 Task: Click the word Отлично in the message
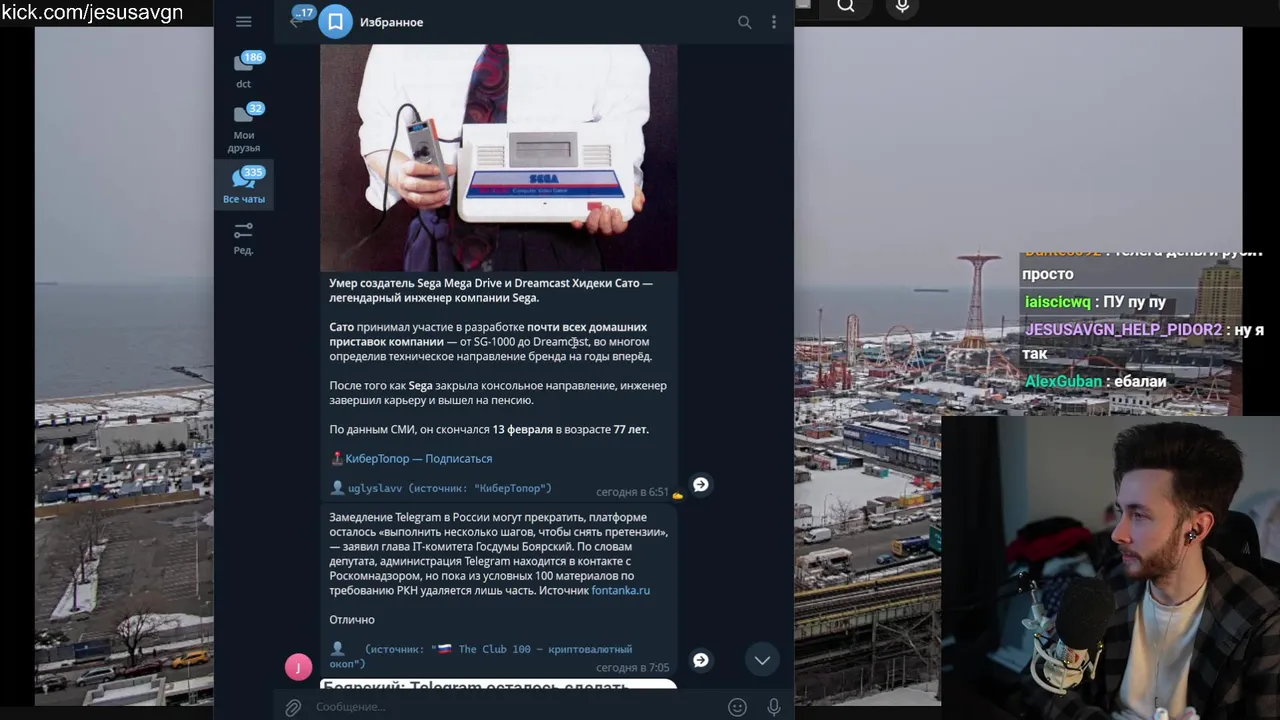coord(352,619)
